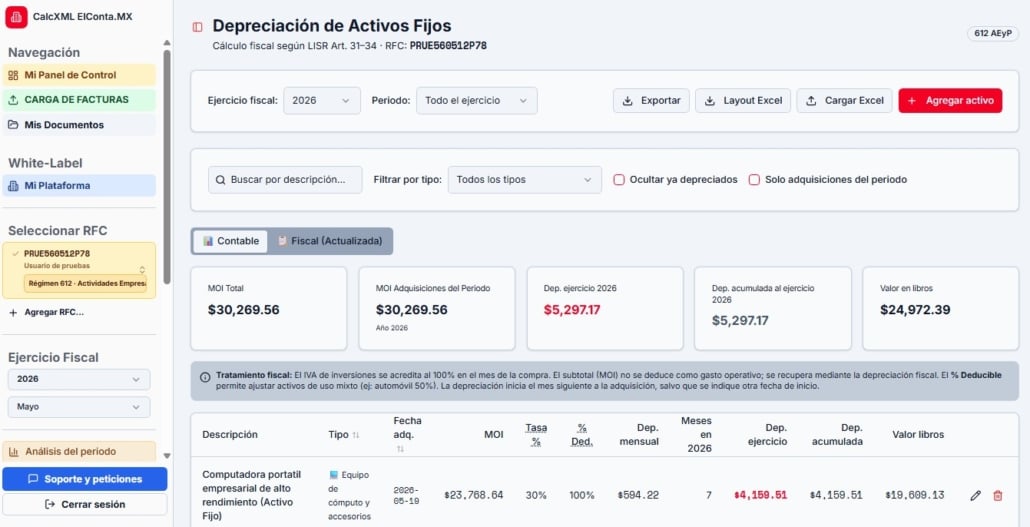Screen dimensions: 1030x527
Task: Click MOI cell $23,768.64
Action: [474, 495]
